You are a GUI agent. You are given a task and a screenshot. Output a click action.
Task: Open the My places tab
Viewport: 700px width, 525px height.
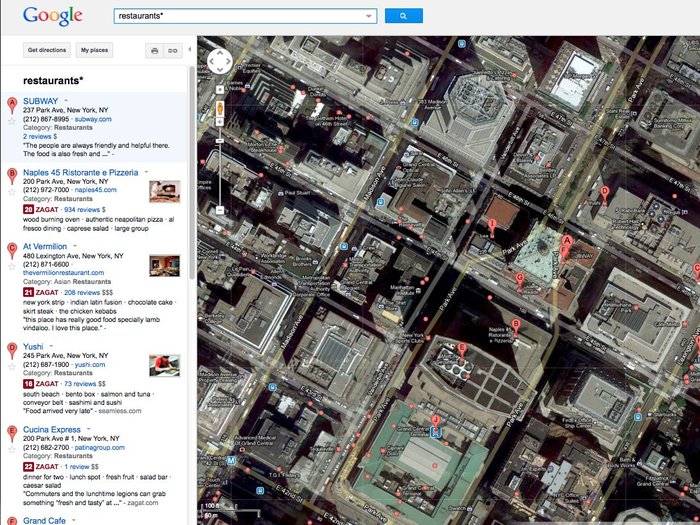coord(94,50)
